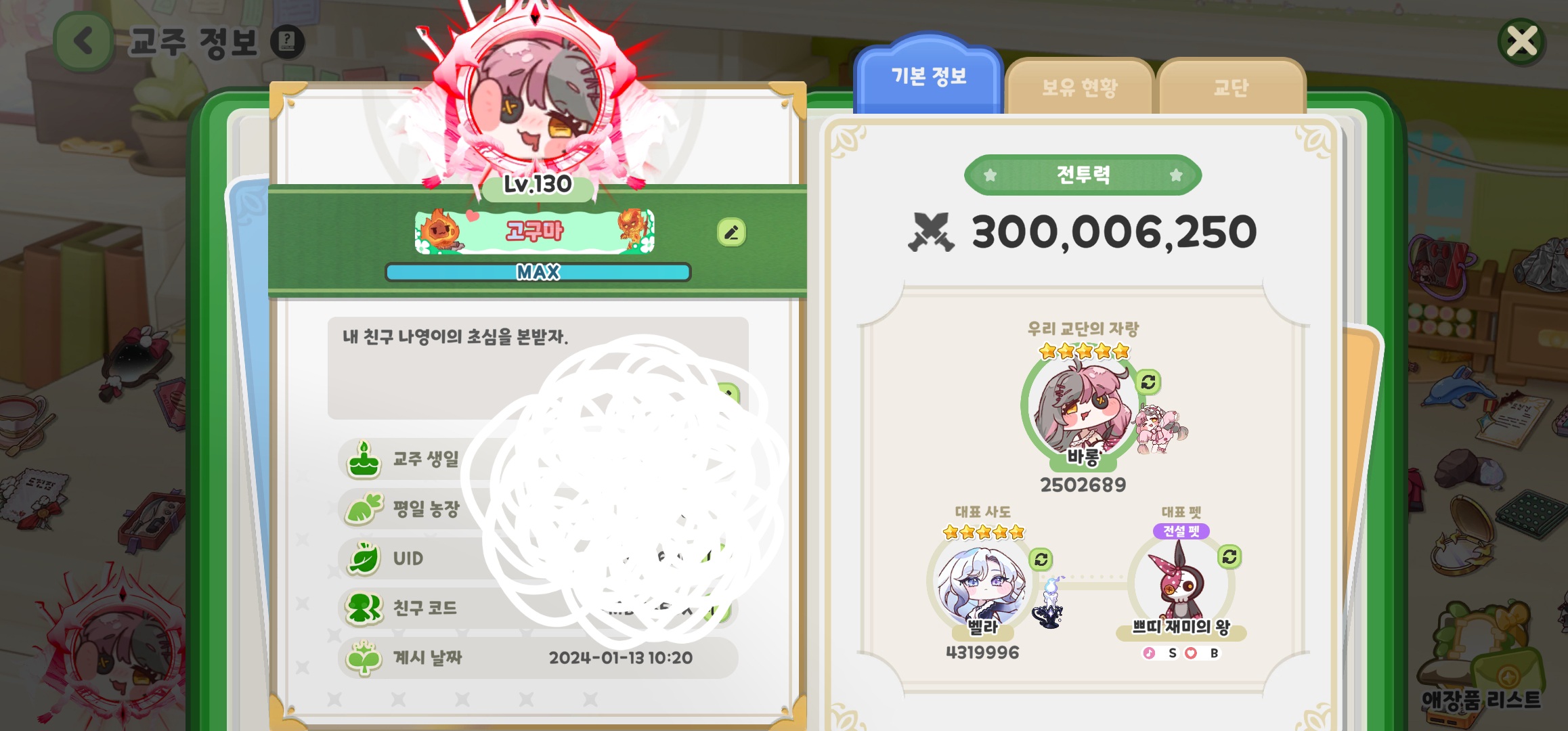The height and width of the screenshot is (731, 1568).
Task: Swap the pride character with its refresh icon
Action: [x=1148, y=382]
